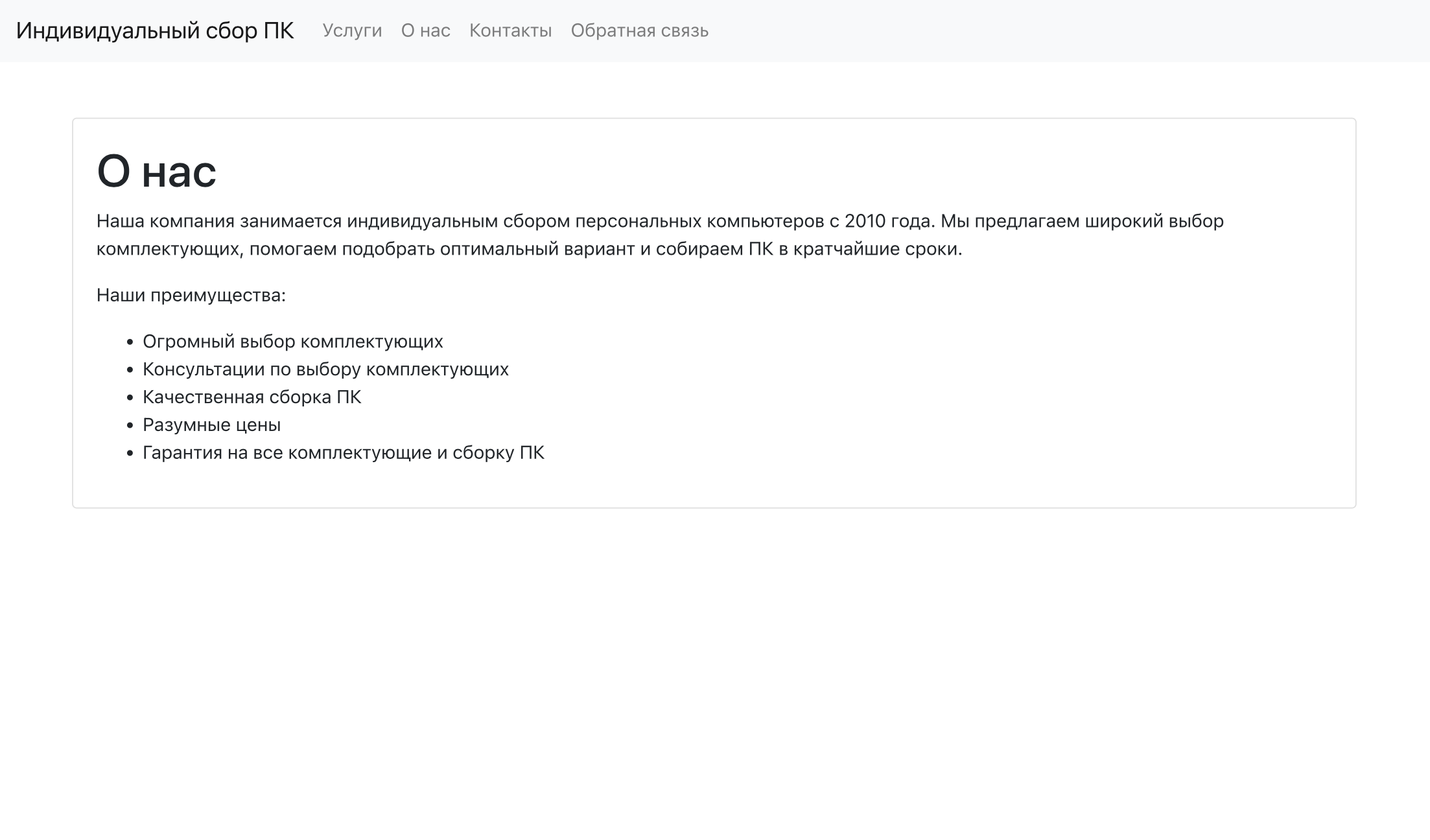Click the Разумные цены bullet point
This screenshot has width=1430, height=840.
click(212, 425)
